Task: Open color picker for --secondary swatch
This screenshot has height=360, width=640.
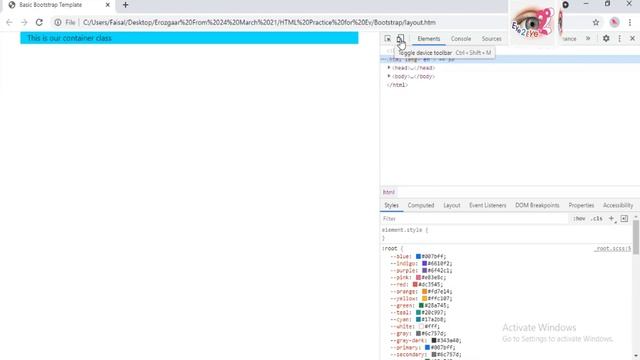Action: [434, 354]
